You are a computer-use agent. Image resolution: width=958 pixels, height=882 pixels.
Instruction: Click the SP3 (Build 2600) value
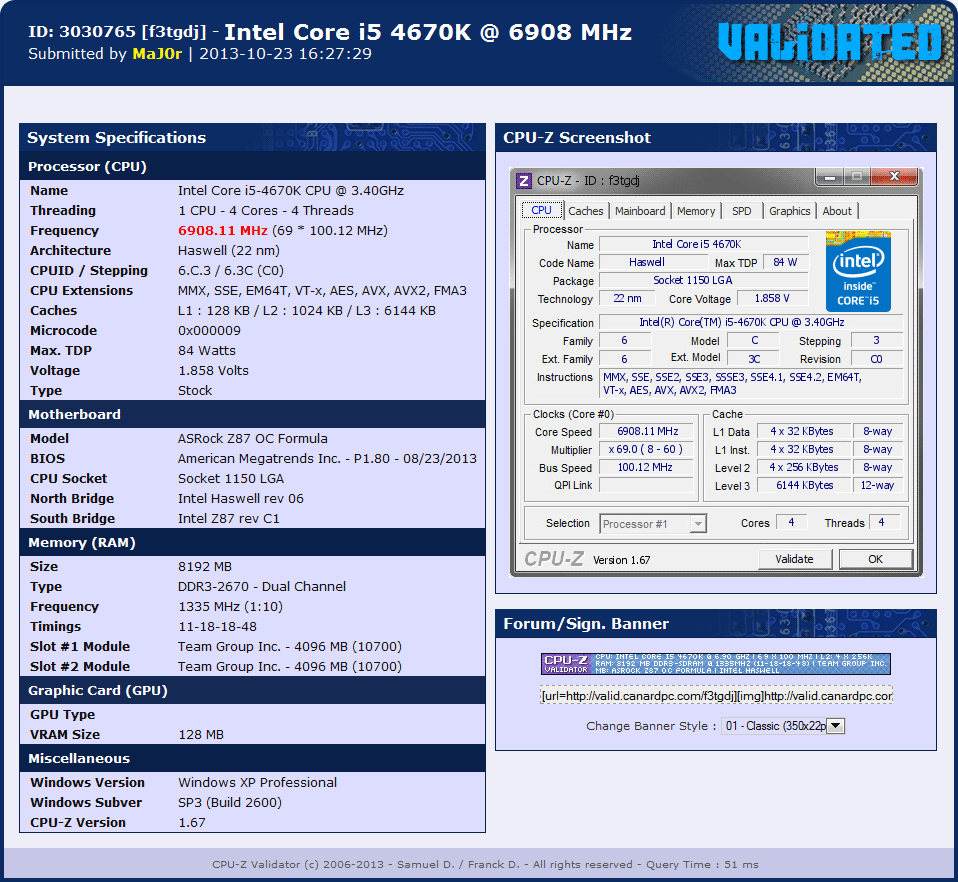tap(230, 803)
